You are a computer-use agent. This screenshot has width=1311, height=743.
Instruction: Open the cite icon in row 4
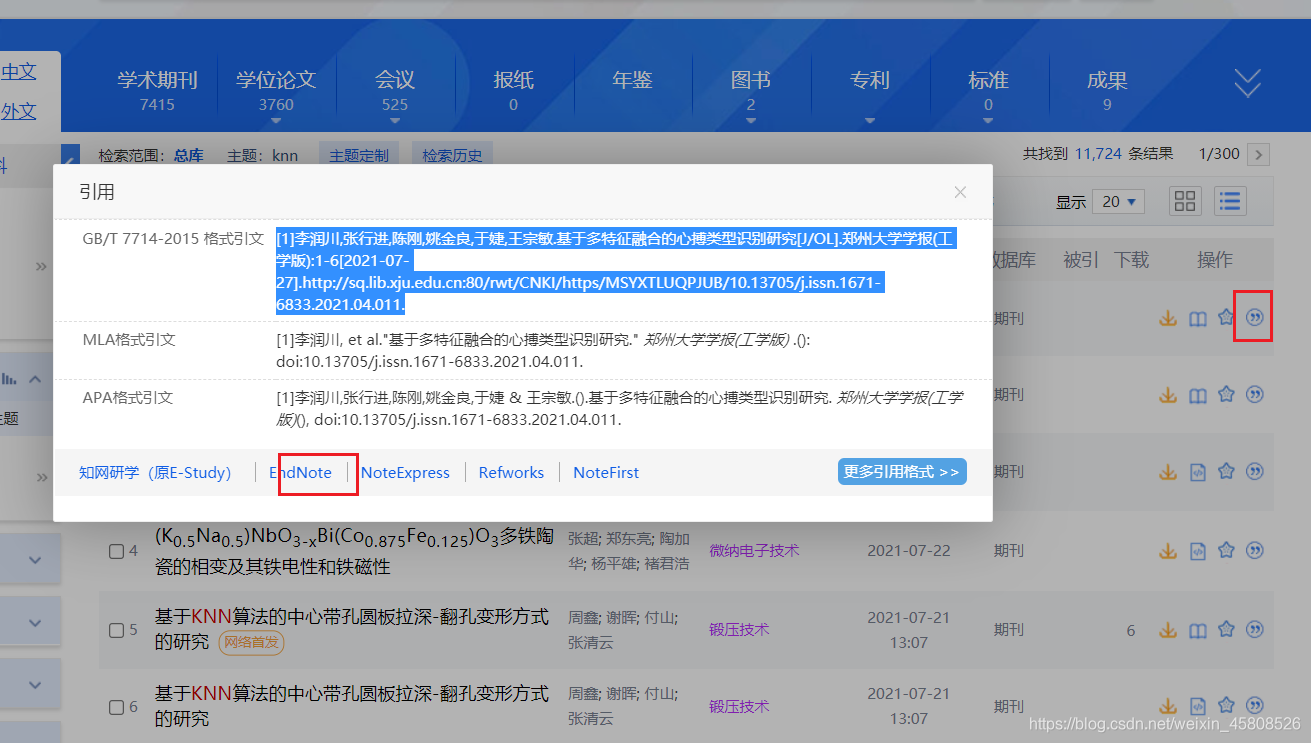pos(1254,550)
